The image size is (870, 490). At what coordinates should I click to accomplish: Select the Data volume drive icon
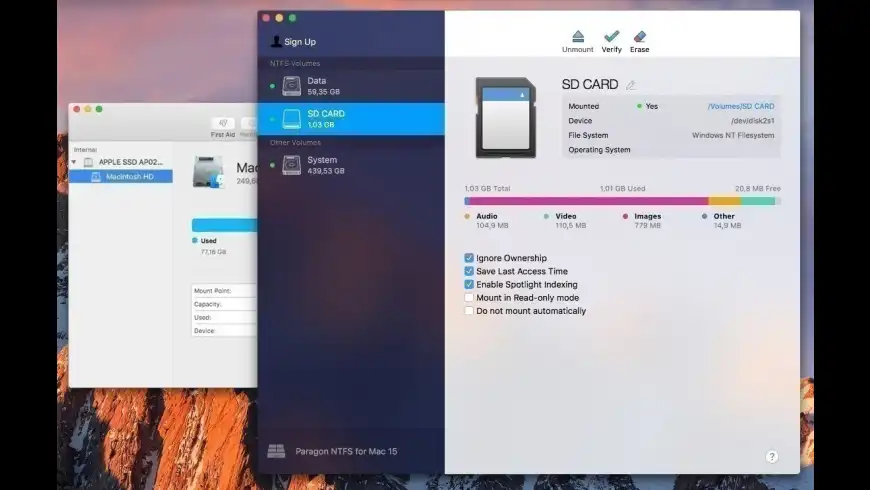(x=291, y=86)
